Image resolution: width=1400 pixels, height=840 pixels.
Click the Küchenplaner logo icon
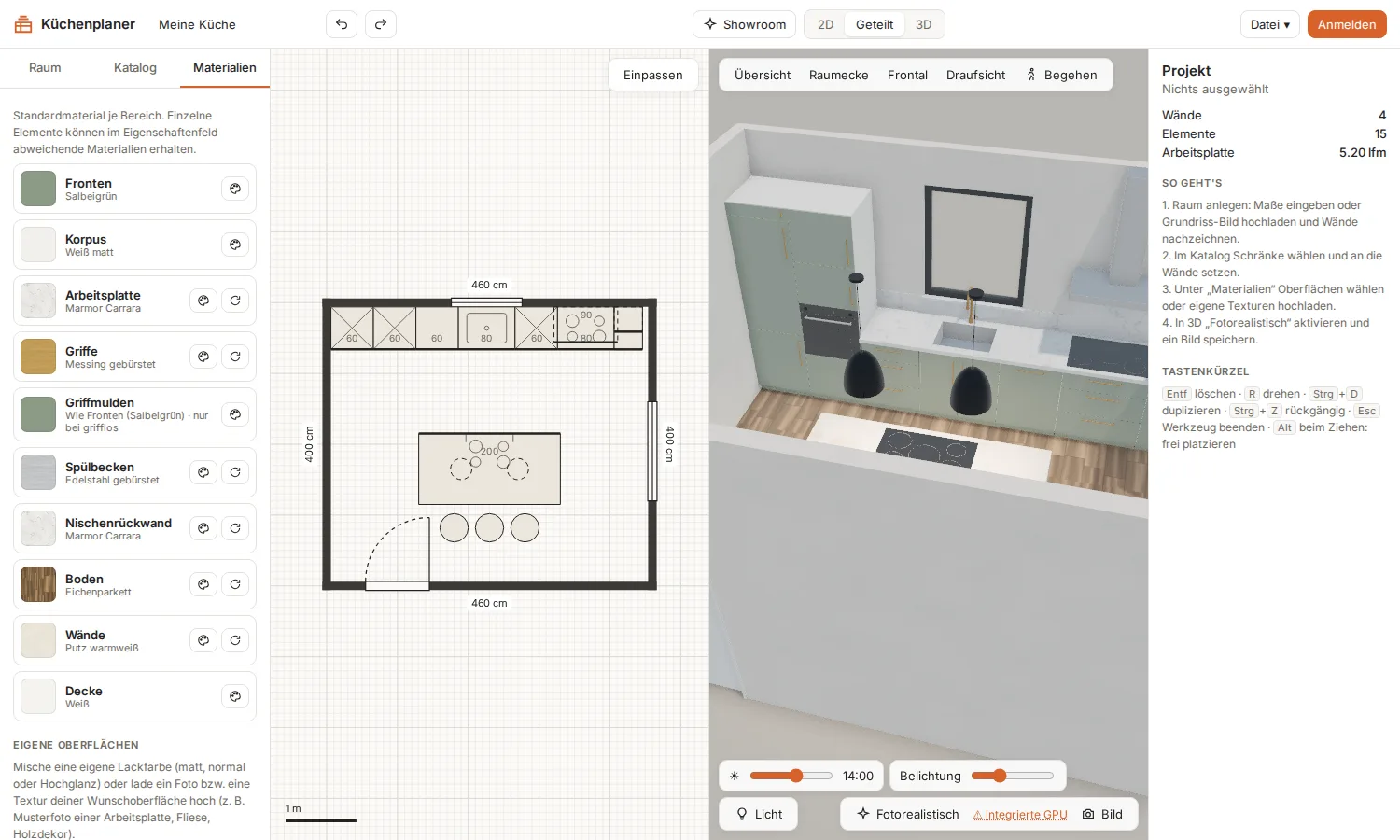22,24
